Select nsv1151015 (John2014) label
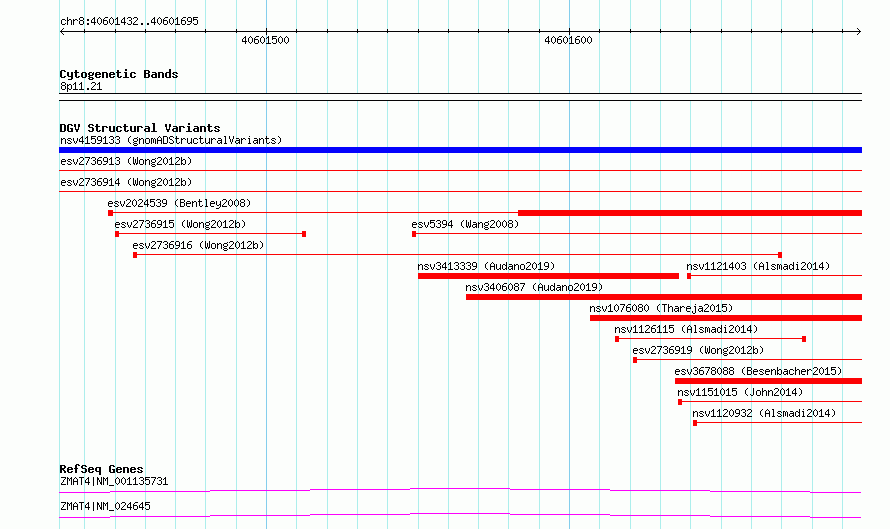The image size is (890, 529). 740,392
